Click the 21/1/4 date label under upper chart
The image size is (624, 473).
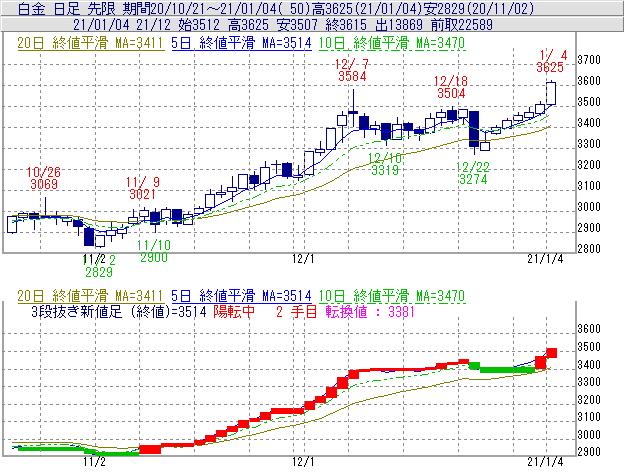pos(545,259)
